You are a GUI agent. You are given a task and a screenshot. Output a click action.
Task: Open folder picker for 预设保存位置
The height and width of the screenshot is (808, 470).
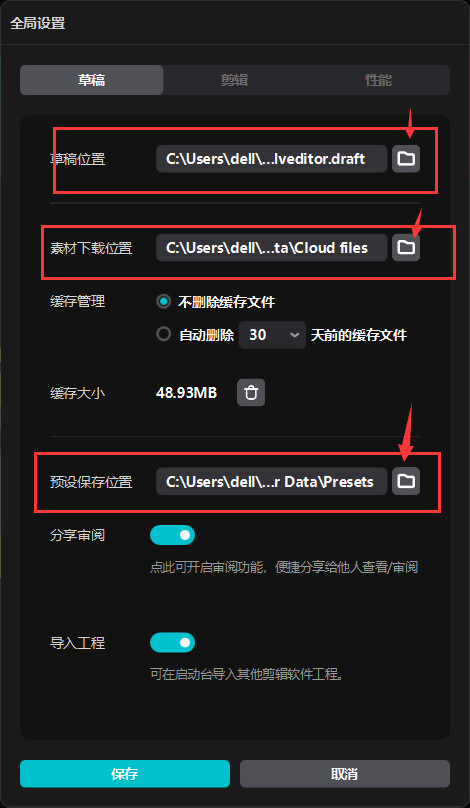click(406, 481)
